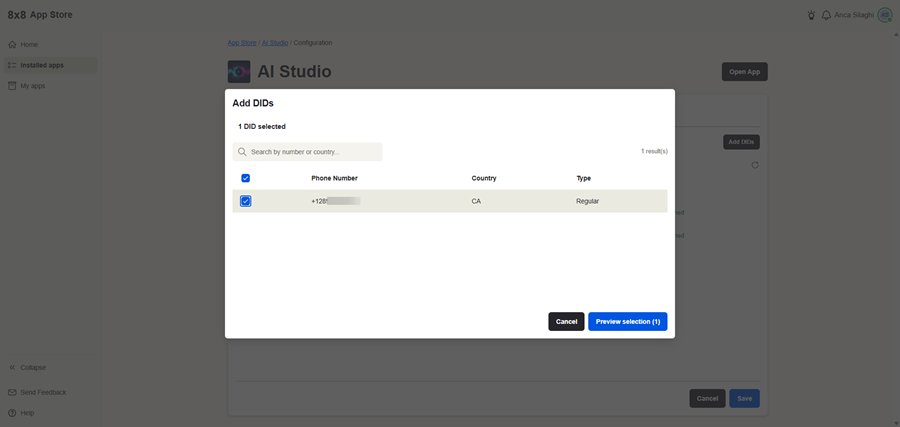
Task: Select the CA country cell
Action: coord(476,201)
